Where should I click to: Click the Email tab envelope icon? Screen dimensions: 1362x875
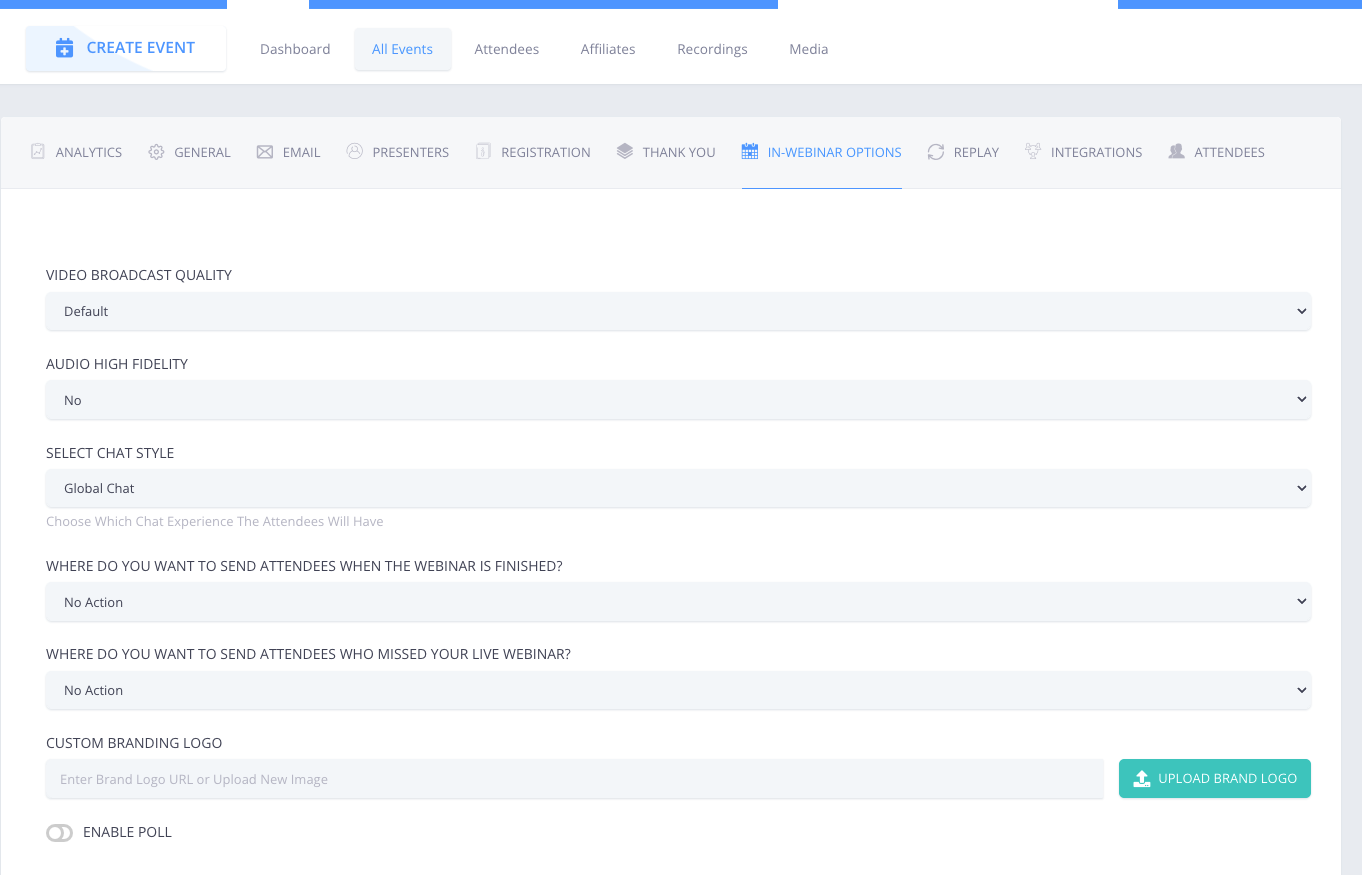(x=265, y=152)
